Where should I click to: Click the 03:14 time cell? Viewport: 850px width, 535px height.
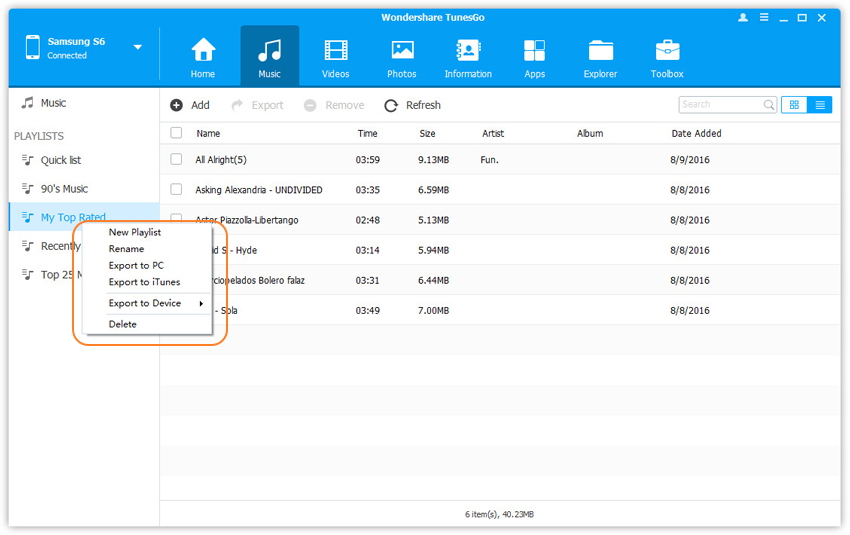[x=368, y=250]
